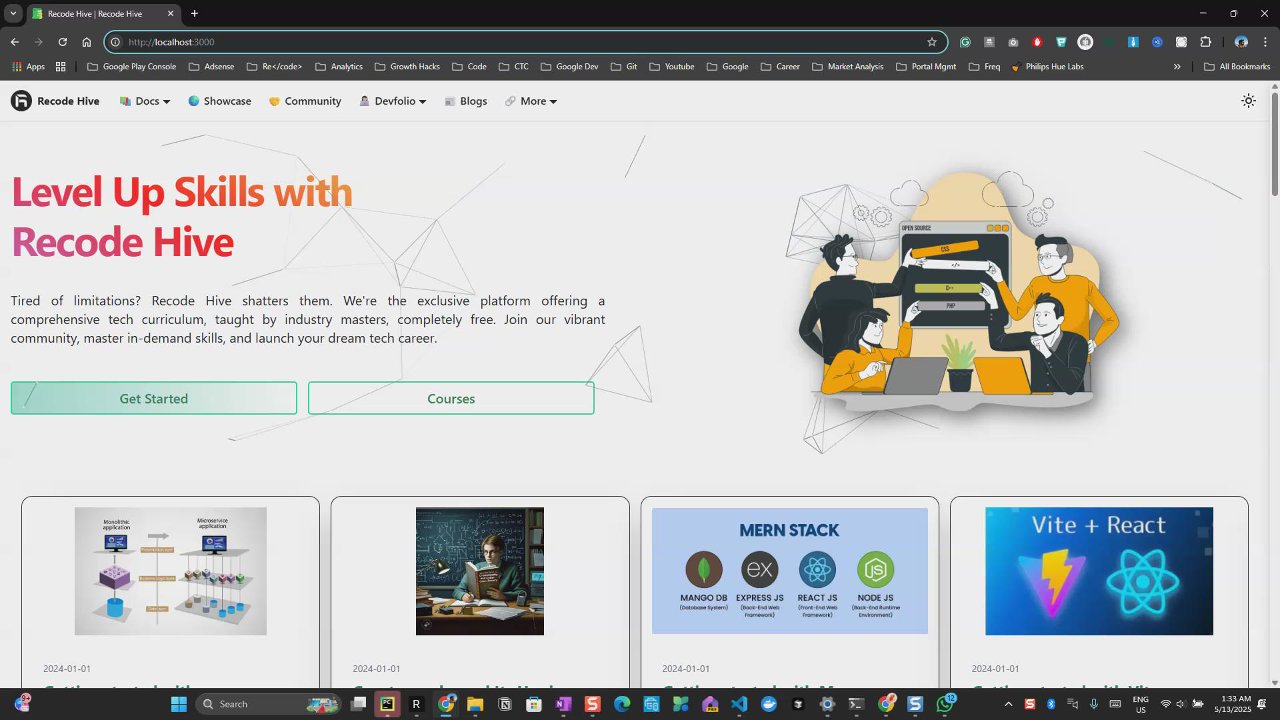The height and width of the screenshot is (720, 1280).
Task: Close the Recode Hive tab
Action: [x=169, y=14]
